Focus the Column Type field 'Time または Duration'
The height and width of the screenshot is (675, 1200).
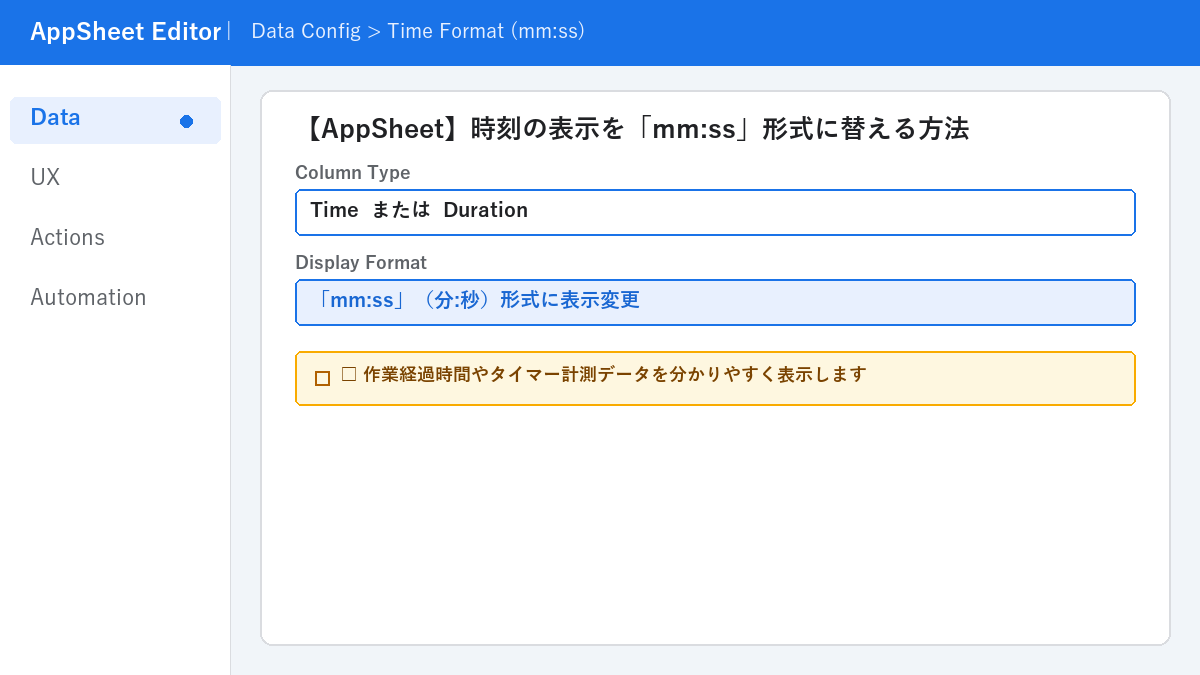click(x=715, y=212)
